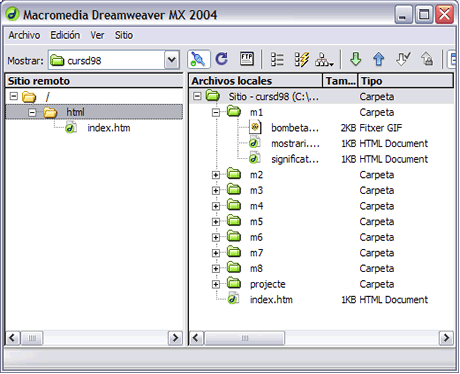Click the Sitio - cursd98 root folder icon
The image size is (460, 374).
click(x=212, y=96)
